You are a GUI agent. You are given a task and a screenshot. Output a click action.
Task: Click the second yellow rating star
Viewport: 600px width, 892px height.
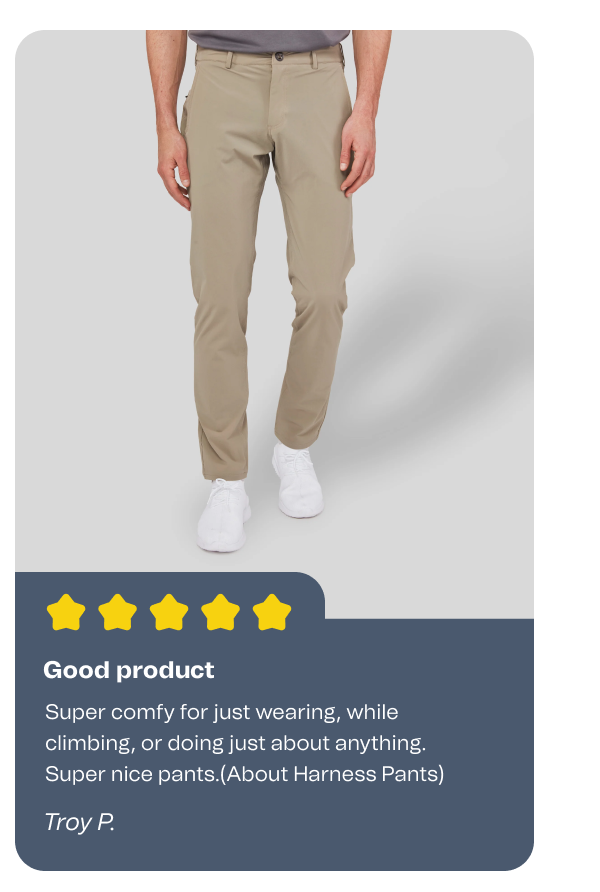pos(118,612)
